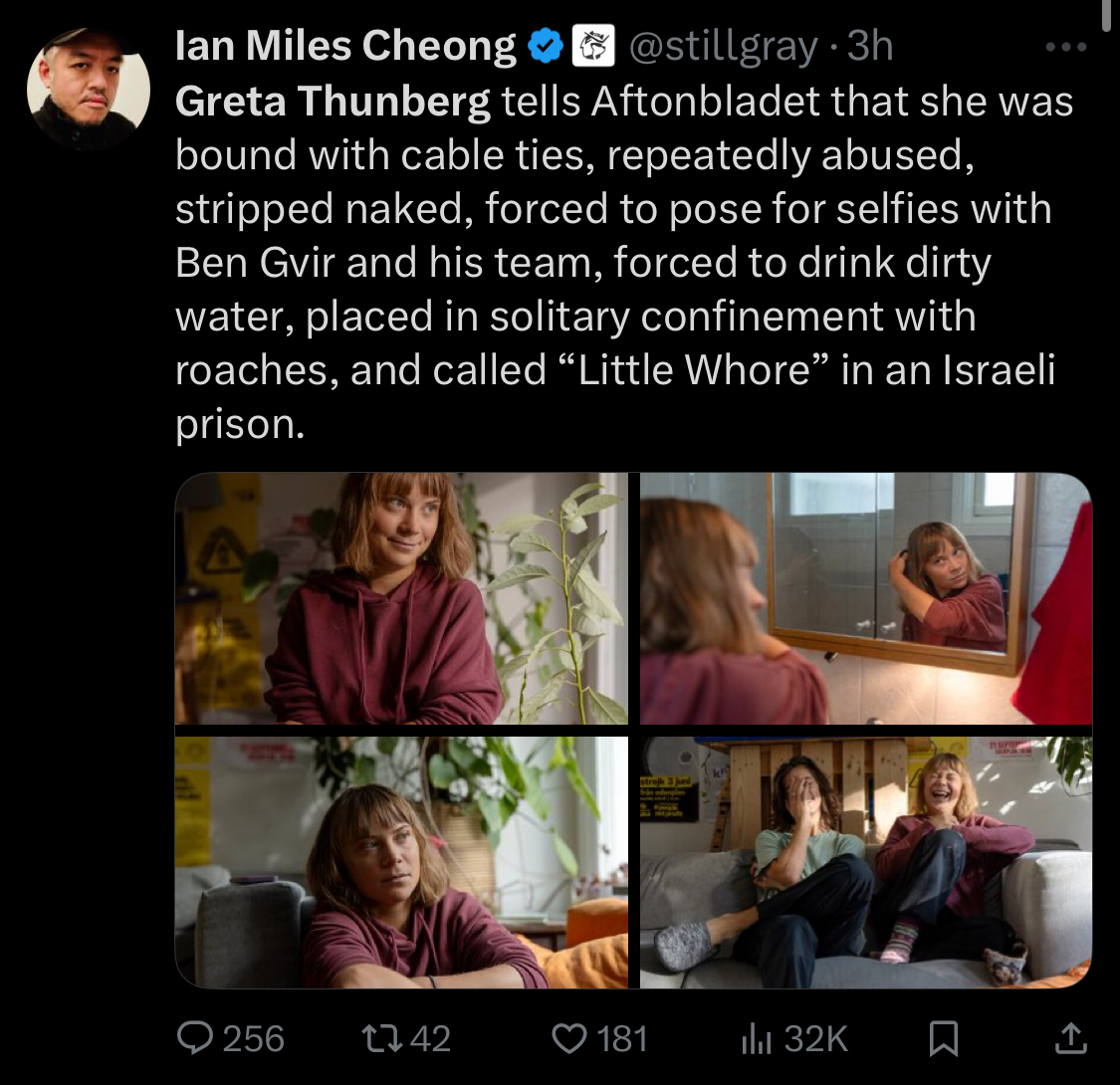Click the scrollbar at the right edge
Image resolution: width=1120 pixels, height=1085 pixels.
(x=1110, y=15)
